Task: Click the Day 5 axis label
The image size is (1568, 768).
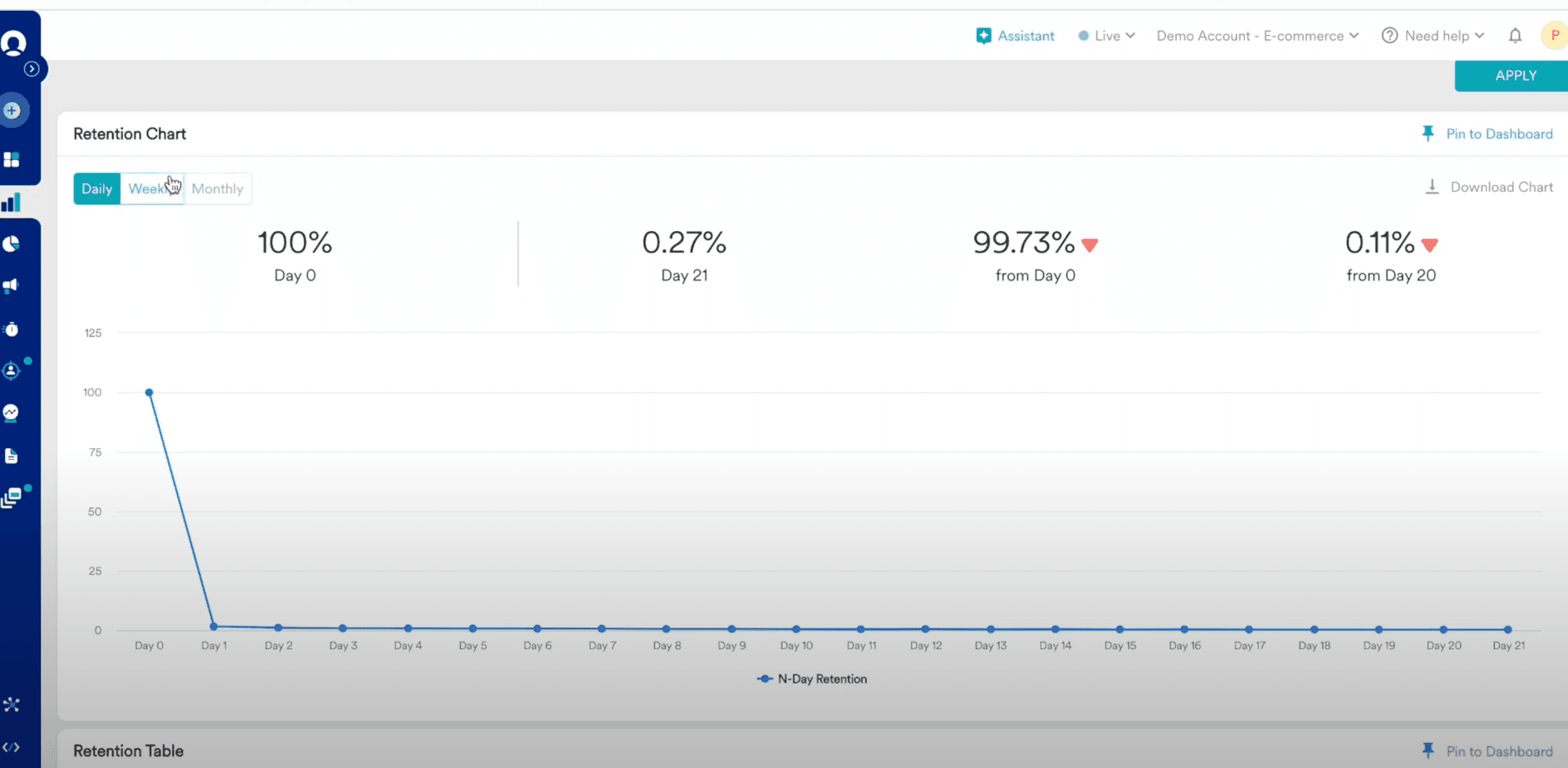Action: [473, 646]
